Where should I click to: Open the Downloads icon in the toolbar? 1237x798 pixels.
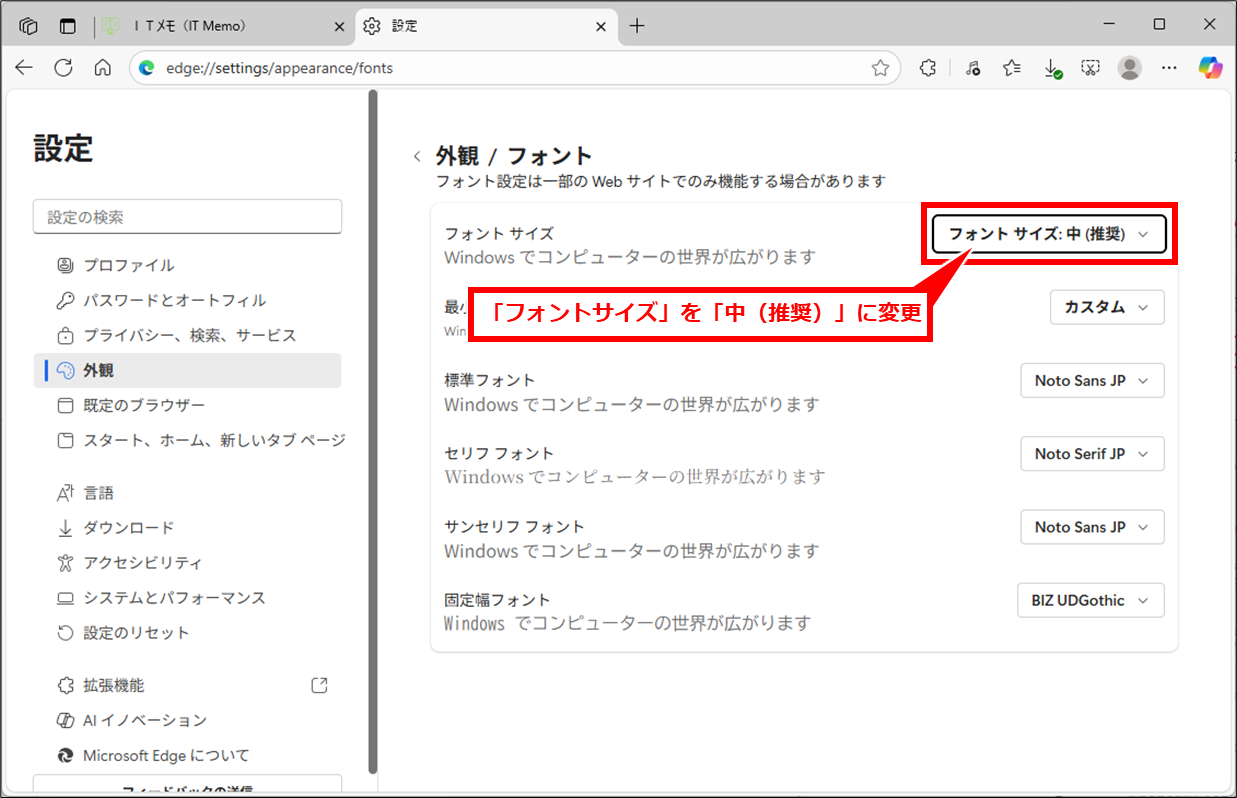coord(1051,67)
